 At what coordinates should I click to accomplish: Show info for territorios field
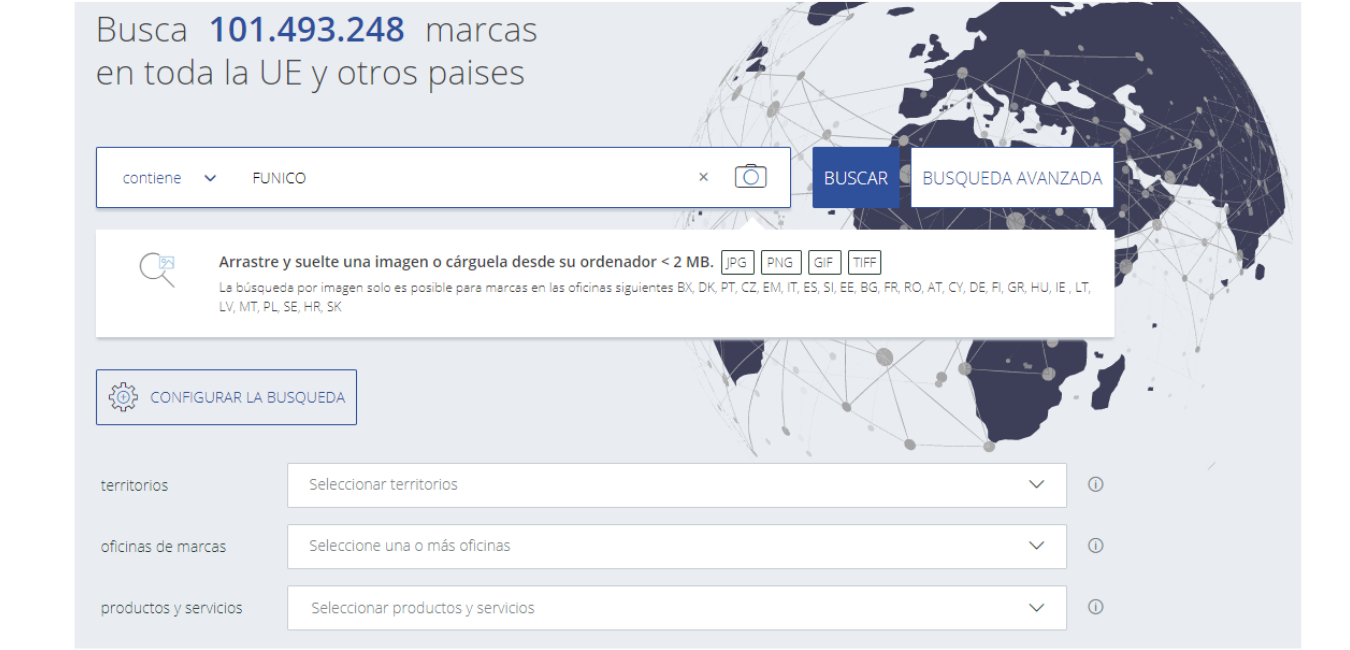(x=1095, y=484)
